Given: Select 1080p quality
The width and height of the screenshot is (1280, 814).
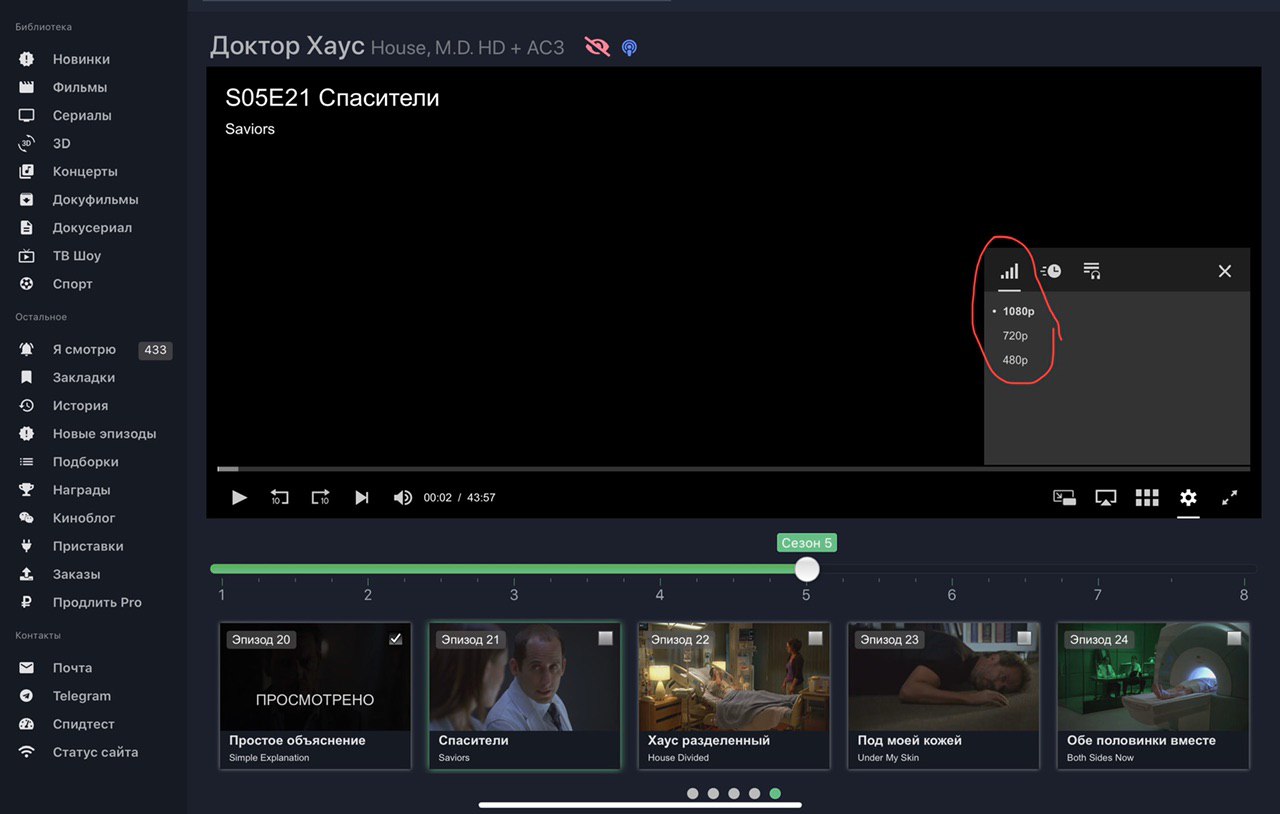Looking at the screenshot, I should pyautogui.click(x=1018, y=311).
